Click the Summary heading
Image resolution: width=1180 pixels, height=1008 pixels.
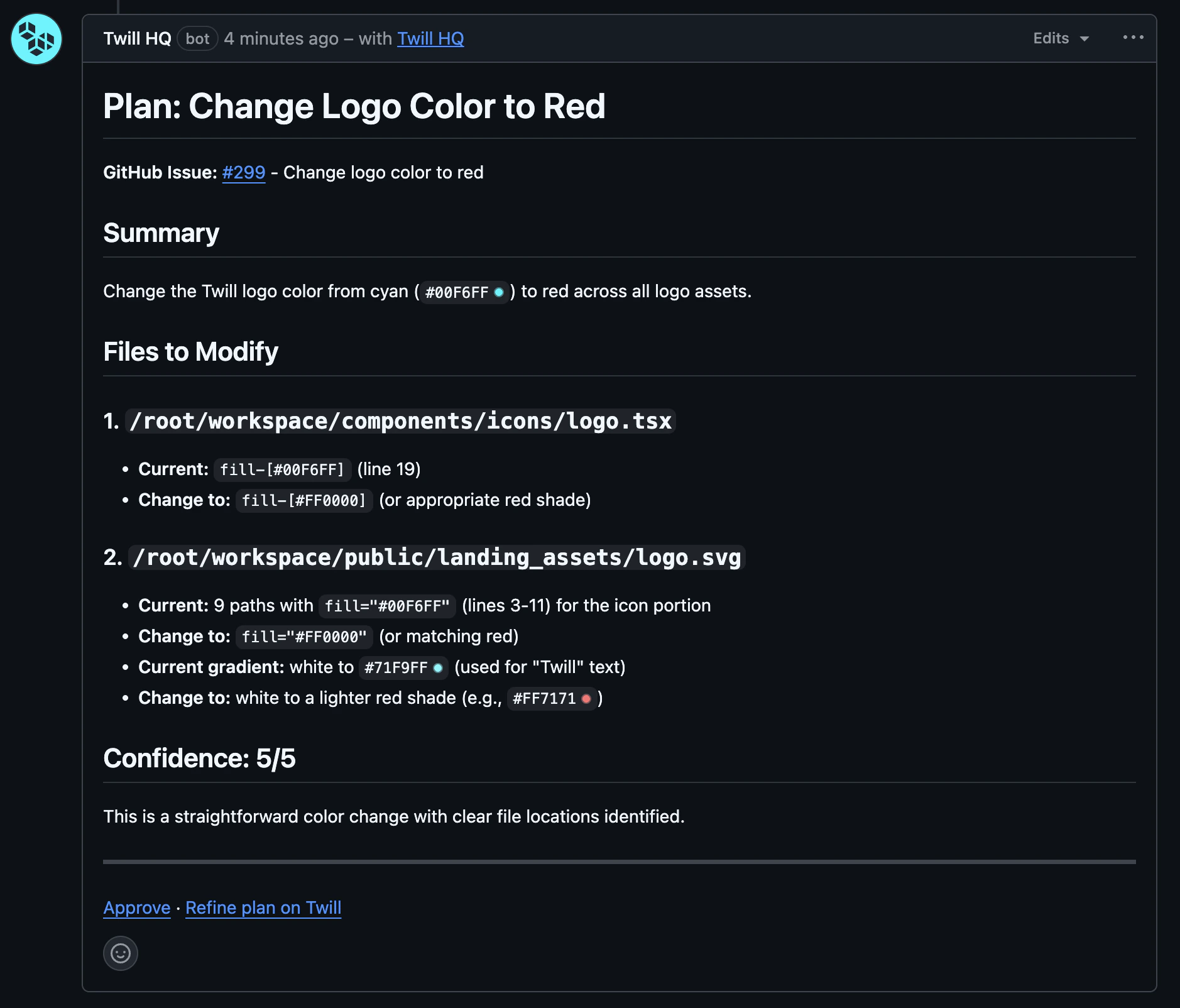pyautogui.click(x=161, y=233)
